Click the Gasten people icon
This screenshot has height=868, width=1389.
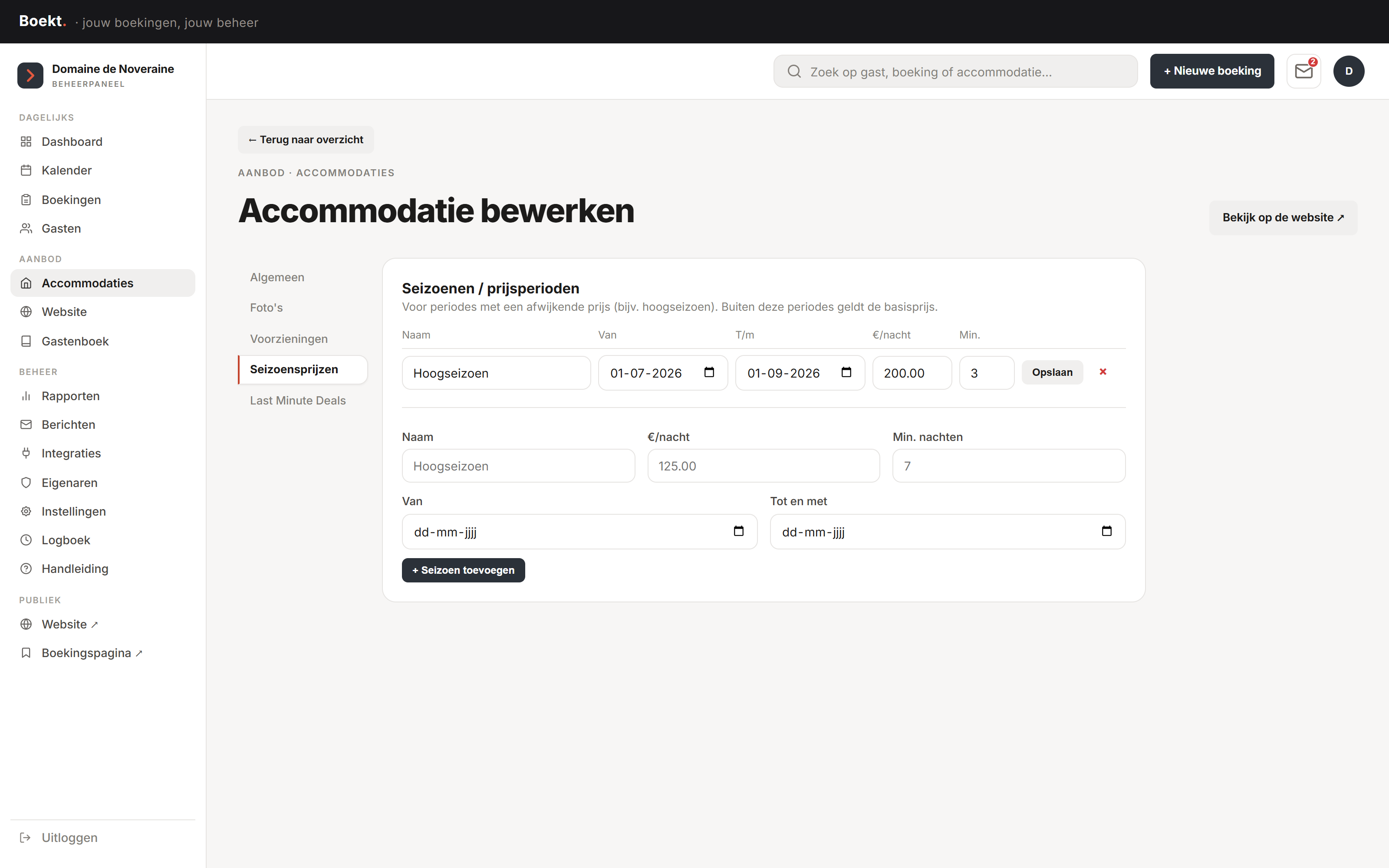click(x=26, y=228)
